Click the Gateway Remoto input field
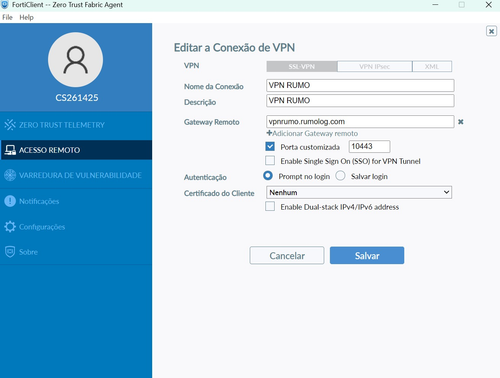The width and height of the screenshot is (500, 378). 360,122
